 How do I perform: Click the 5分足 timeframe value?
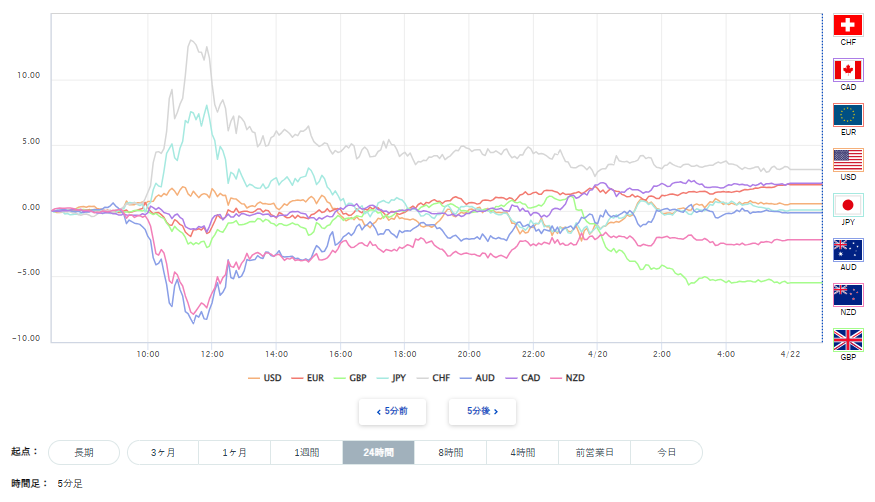(70, 484)
